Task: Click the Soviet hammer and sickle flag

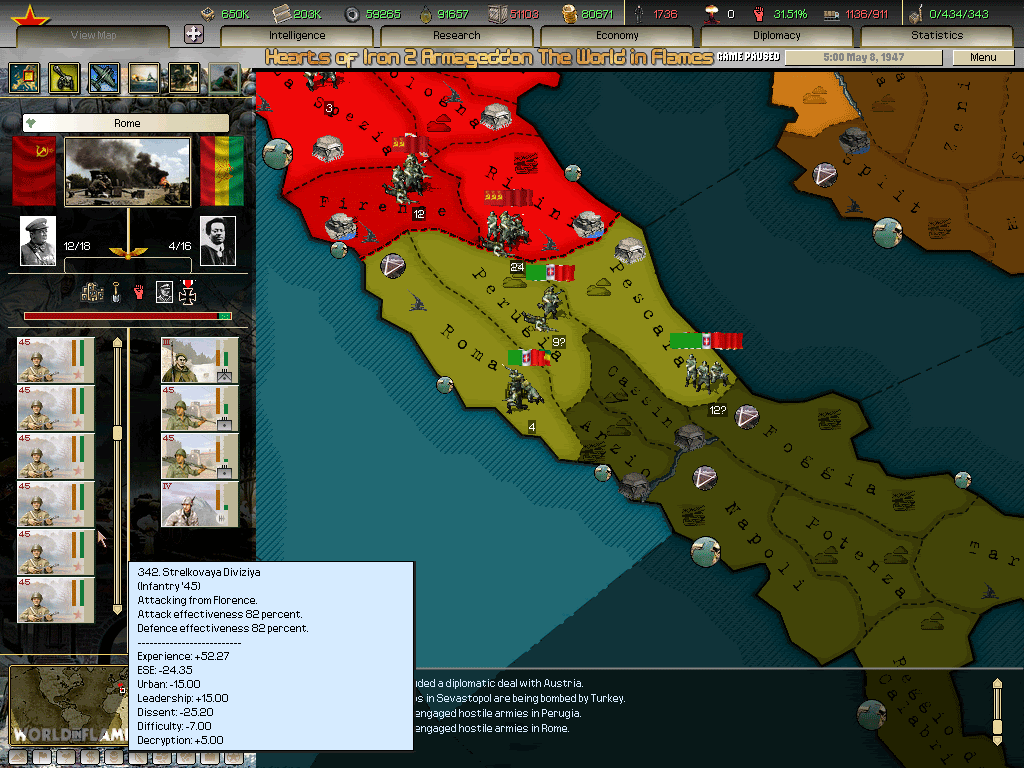Action: (34, 171)
